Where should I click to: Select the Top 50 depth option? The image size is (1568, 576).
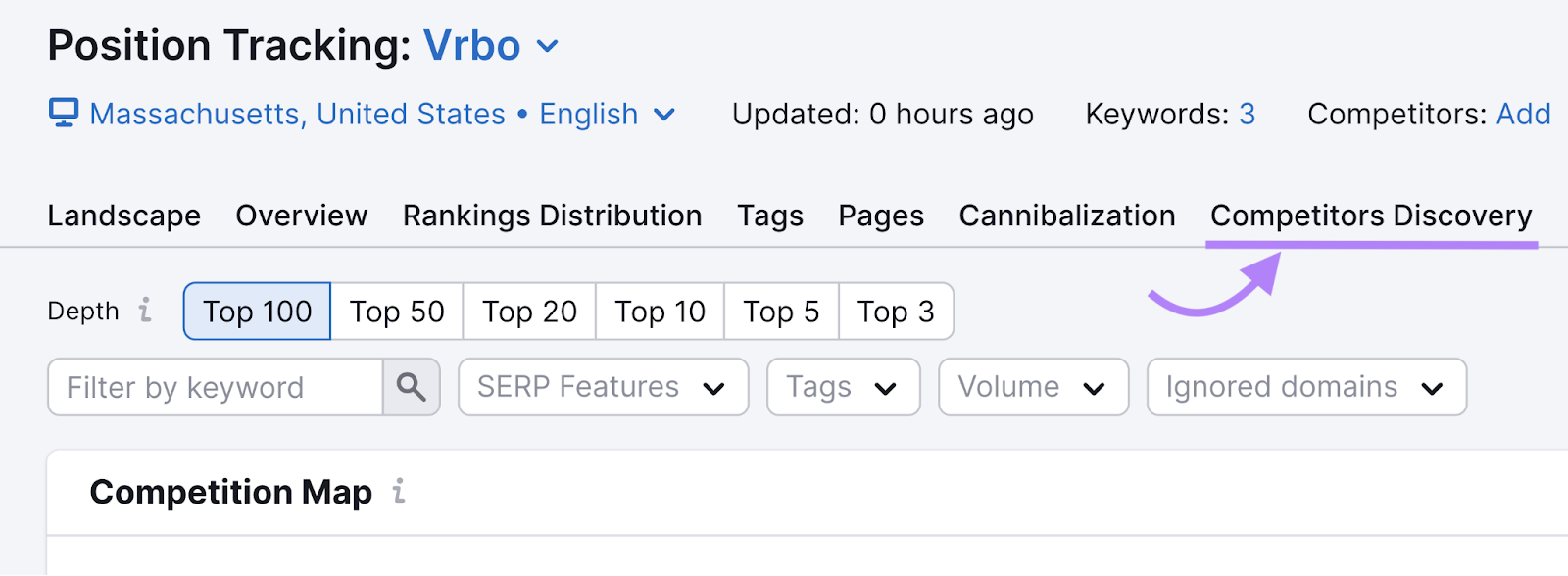pos(397,312)
